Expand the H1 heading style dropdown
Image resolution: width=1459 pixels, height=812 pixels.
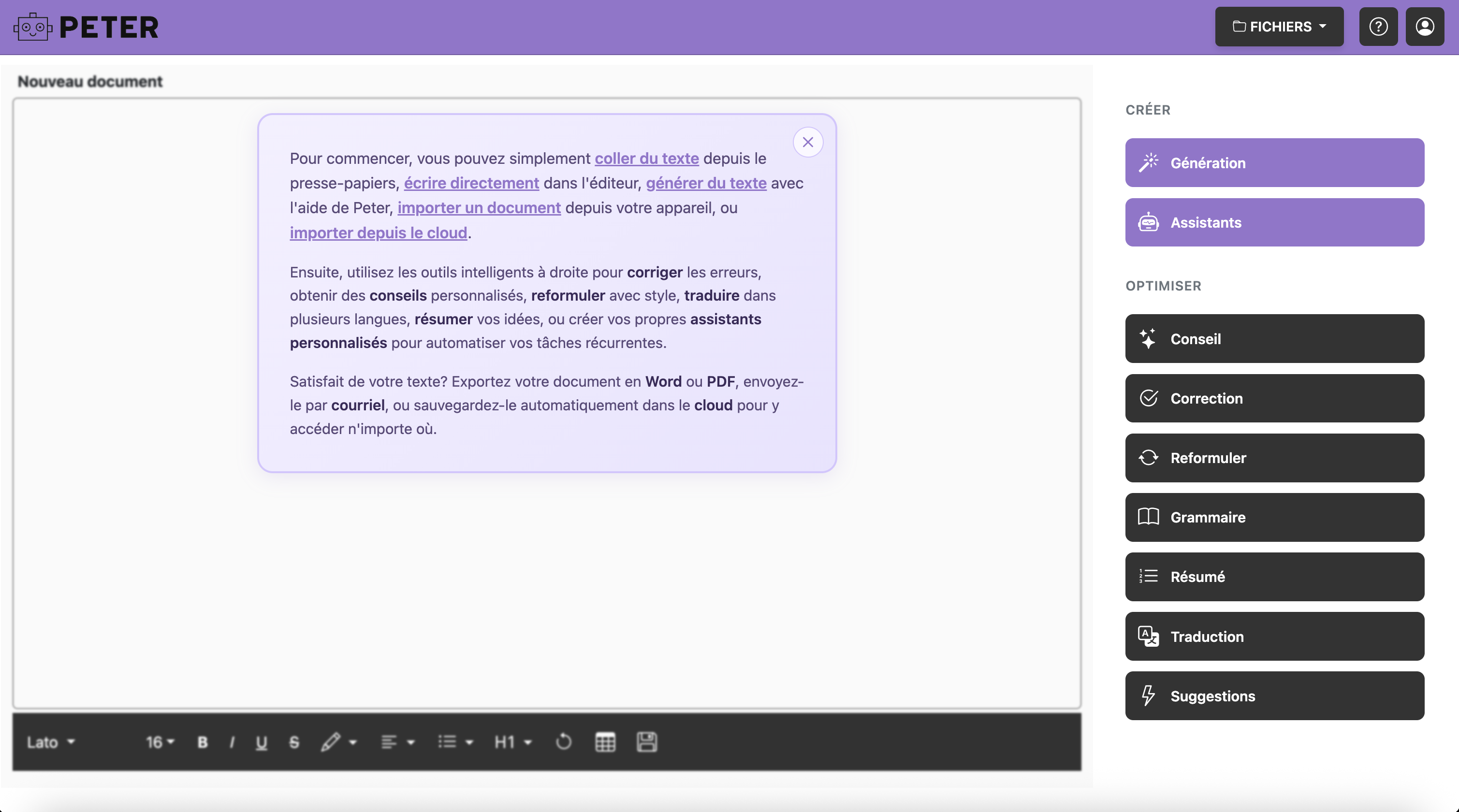[511, 742]
